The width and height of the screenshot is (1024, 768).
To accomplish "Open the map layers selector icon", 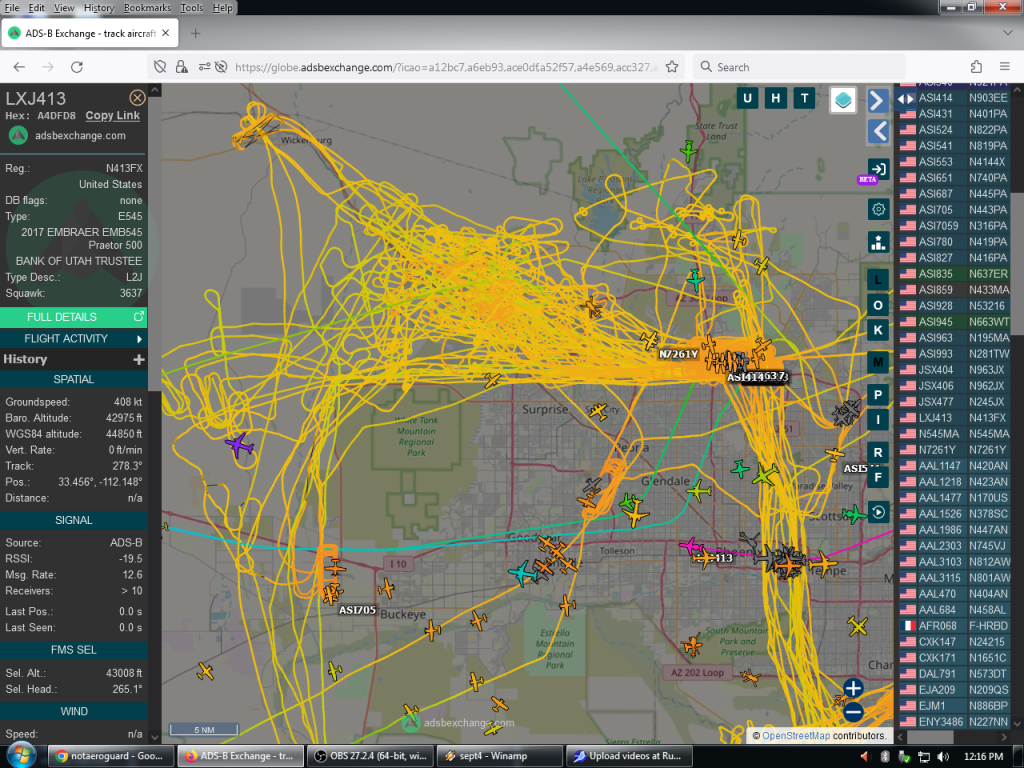I will tap(842, 100).
